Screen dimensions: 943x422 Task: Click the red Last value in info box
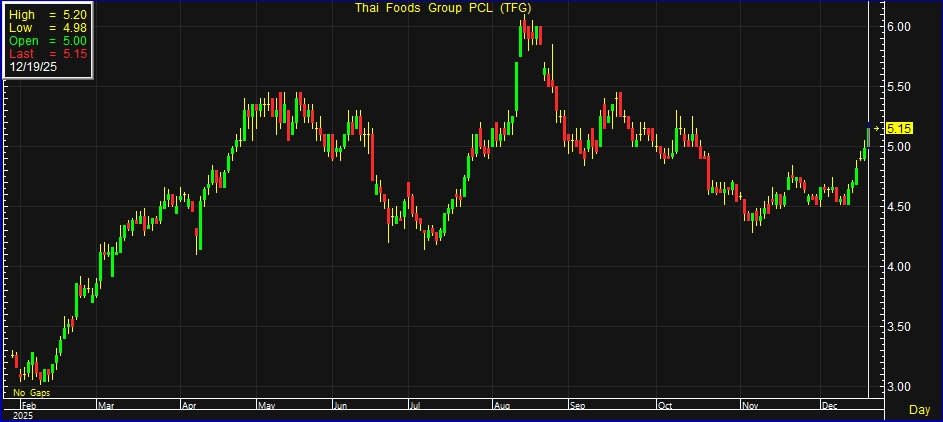tap(47, 54)
